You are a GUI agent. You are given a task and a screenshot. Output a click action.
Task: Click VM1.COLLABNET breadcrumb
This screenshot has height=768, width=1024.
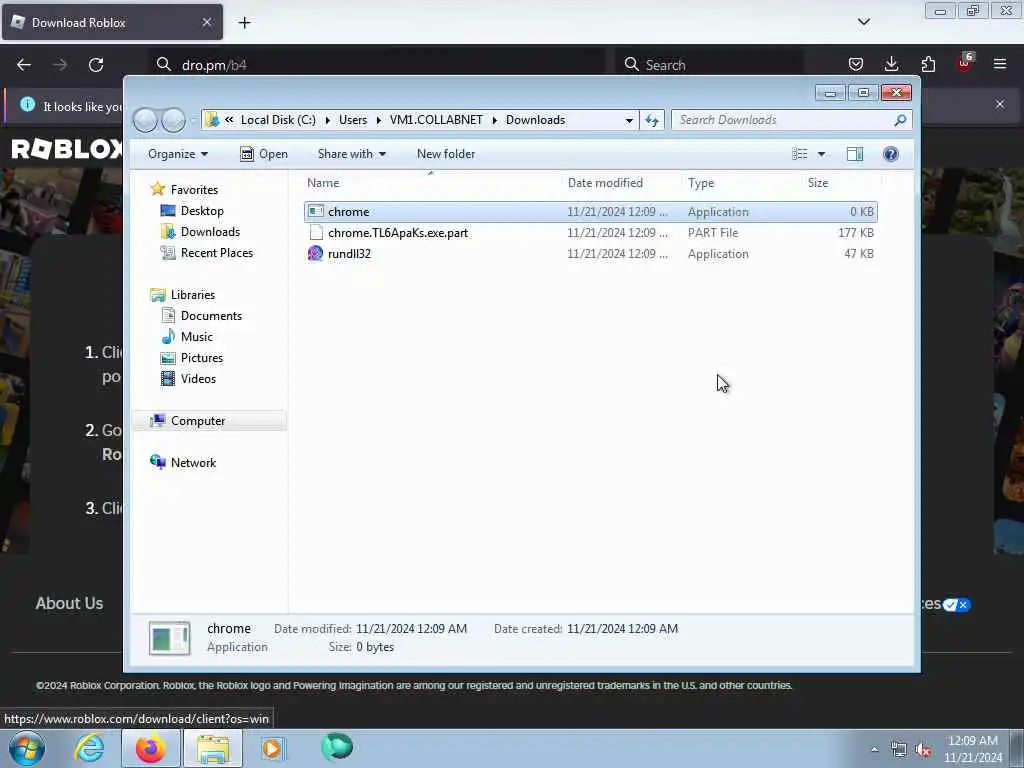tap(436, 120)
